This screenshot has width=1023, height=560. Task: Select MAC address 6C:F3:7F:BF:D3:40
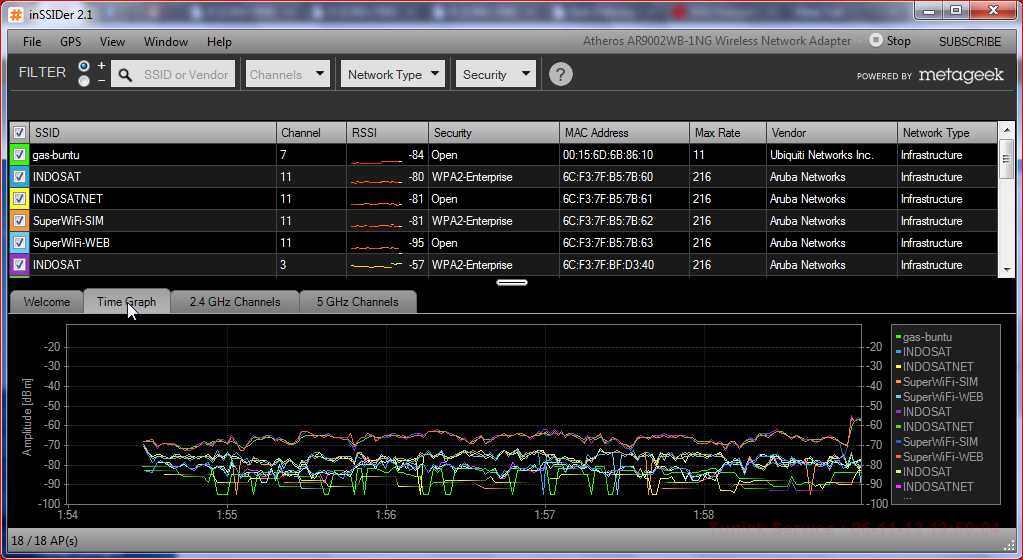[x=608, y=265]
